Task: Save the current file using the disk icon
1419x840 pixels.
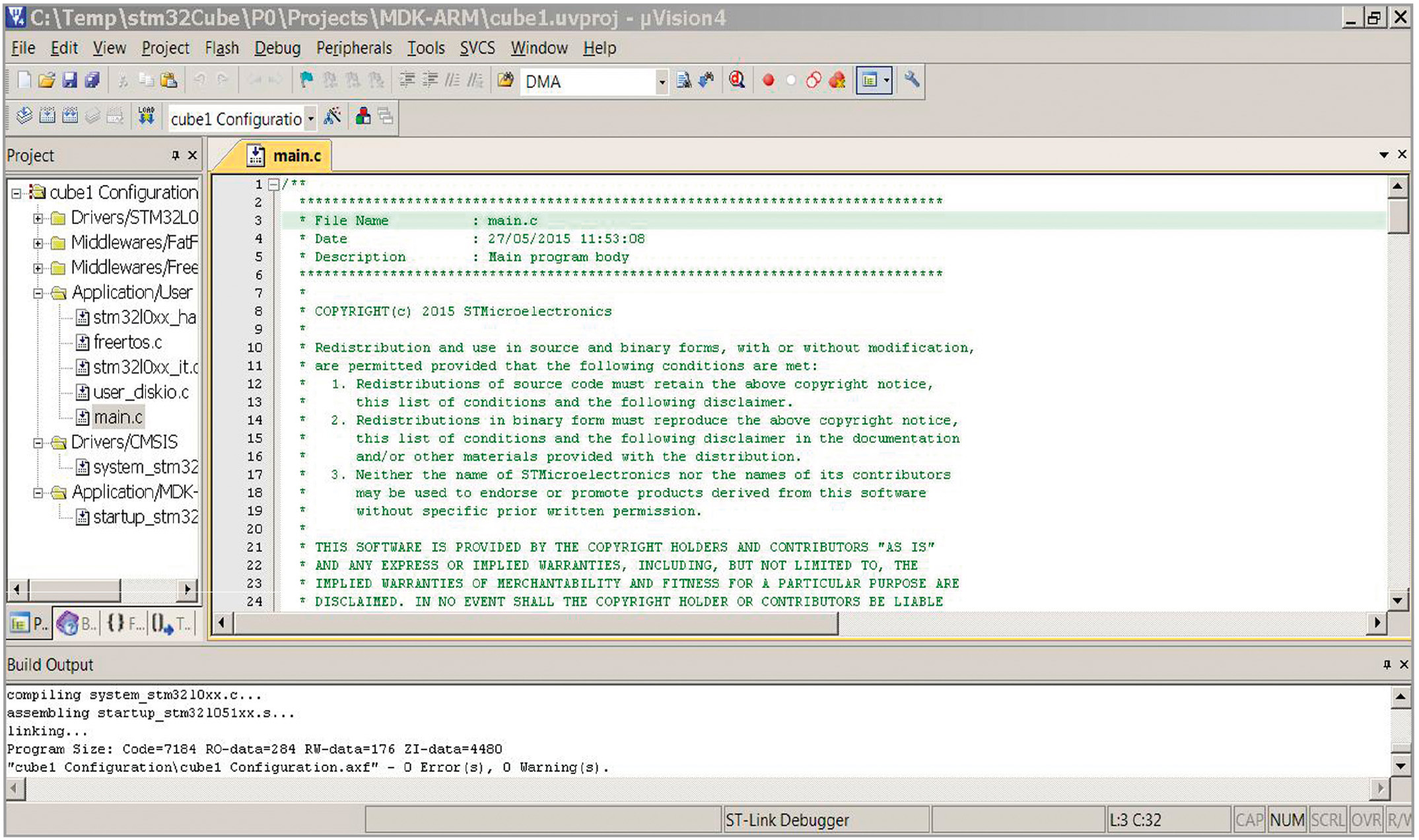Action: 69,81
